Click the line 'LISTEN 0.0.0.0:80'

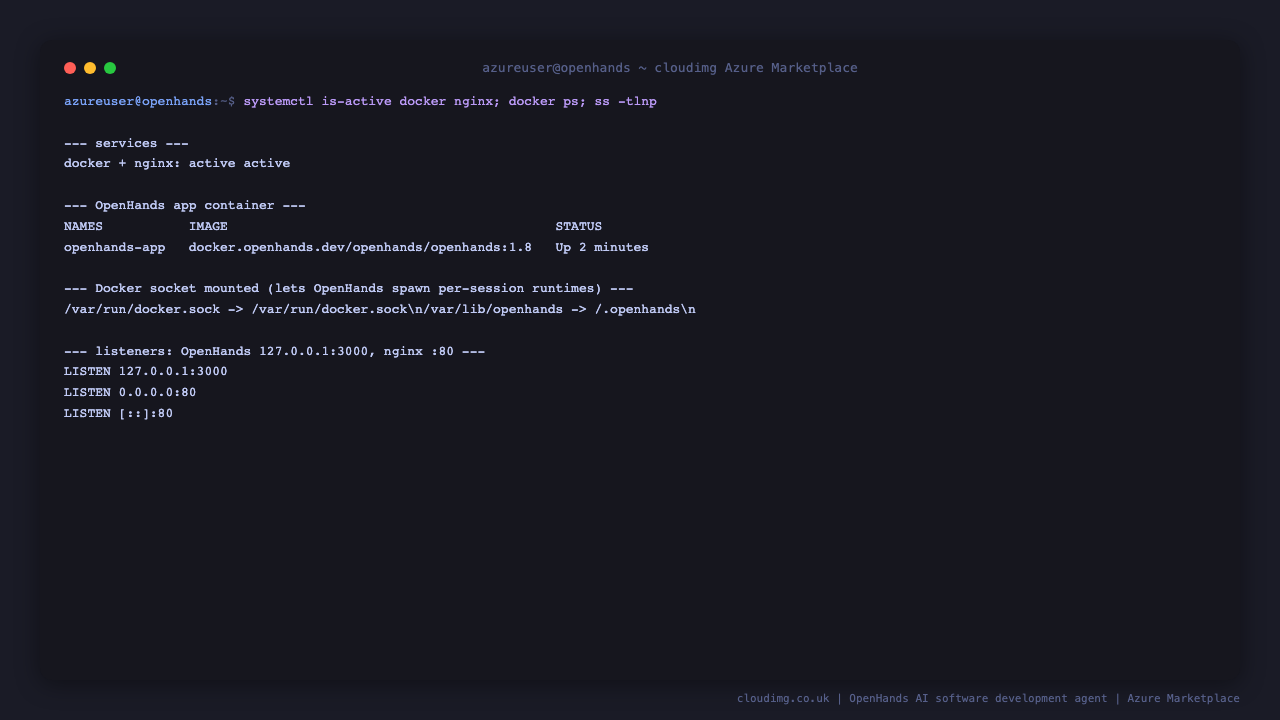(x=130, y=392)
